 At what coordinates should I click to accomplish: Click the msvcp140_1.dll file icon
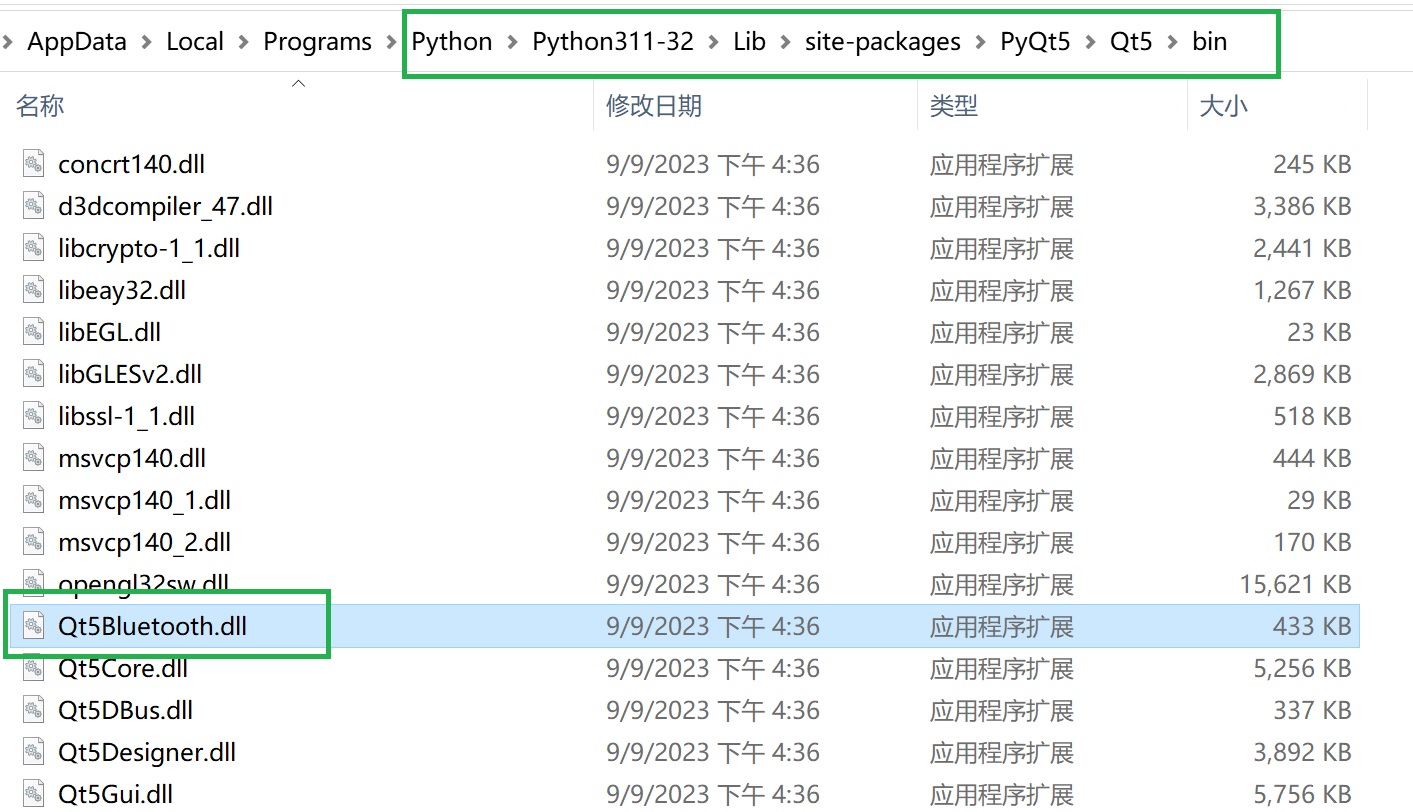34,500
